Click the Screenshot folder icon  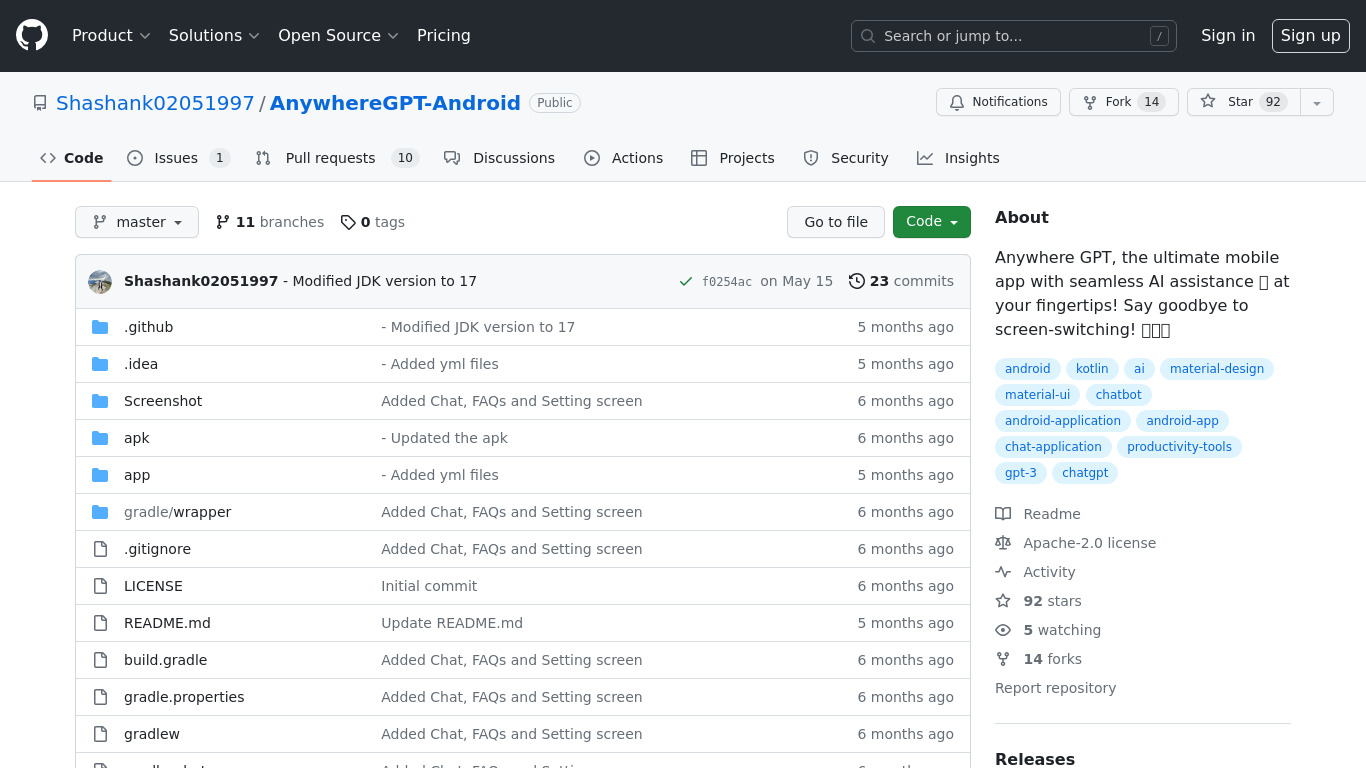[x=100, y=401]
